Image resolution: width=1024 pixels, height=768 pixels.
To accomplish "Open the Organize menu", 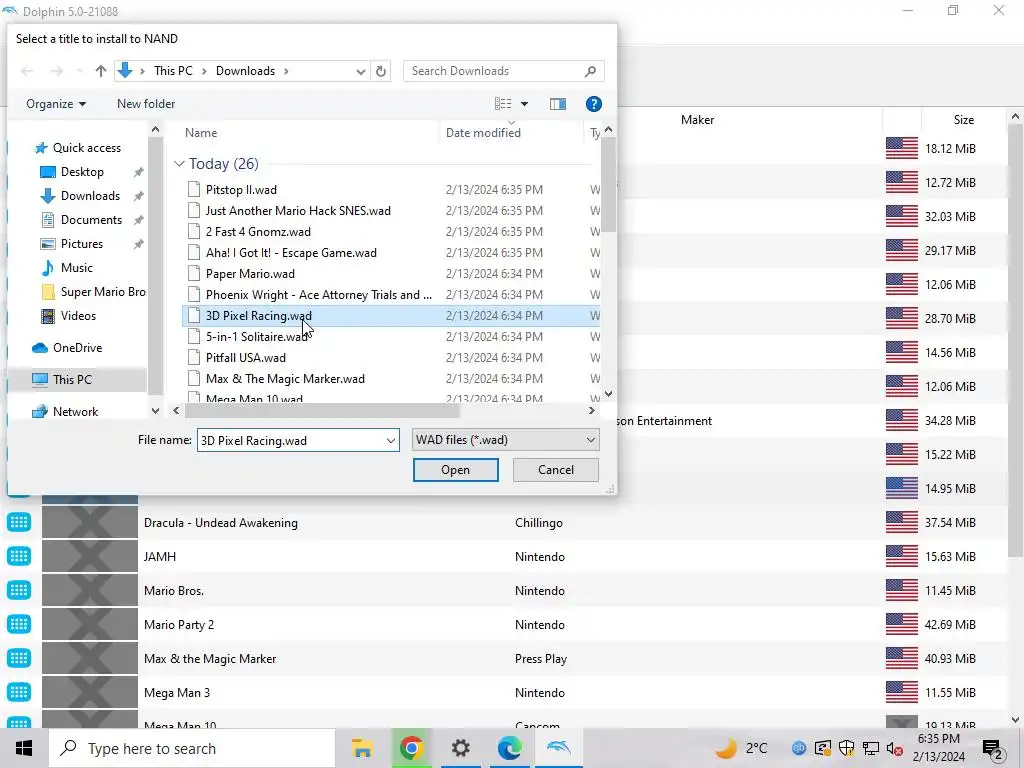I will tap(56, 104).
